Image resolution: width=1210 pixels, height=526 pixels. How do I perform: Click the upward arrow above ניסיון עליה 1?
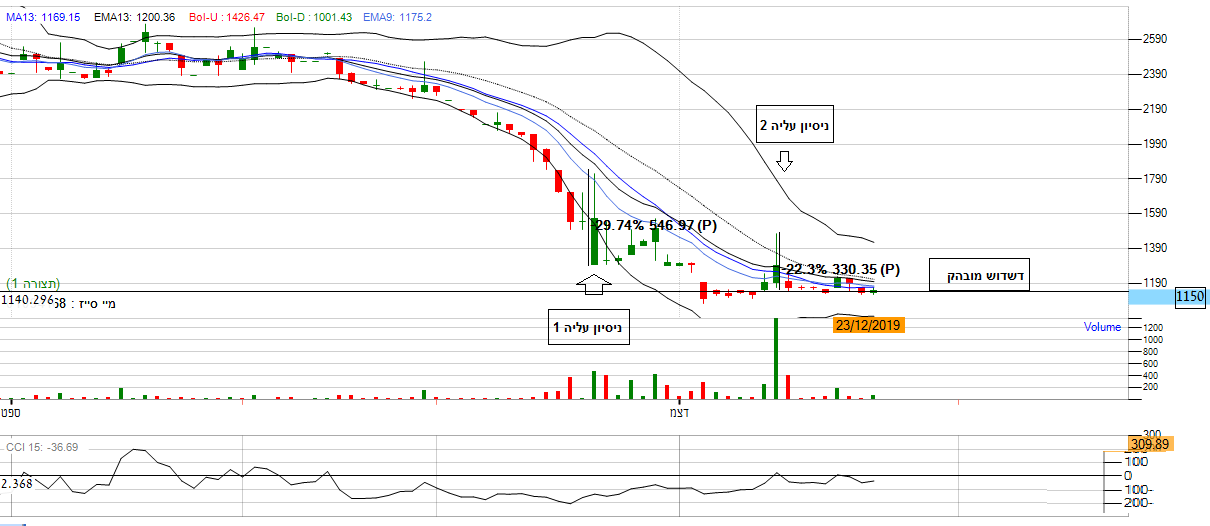[592, 286]
